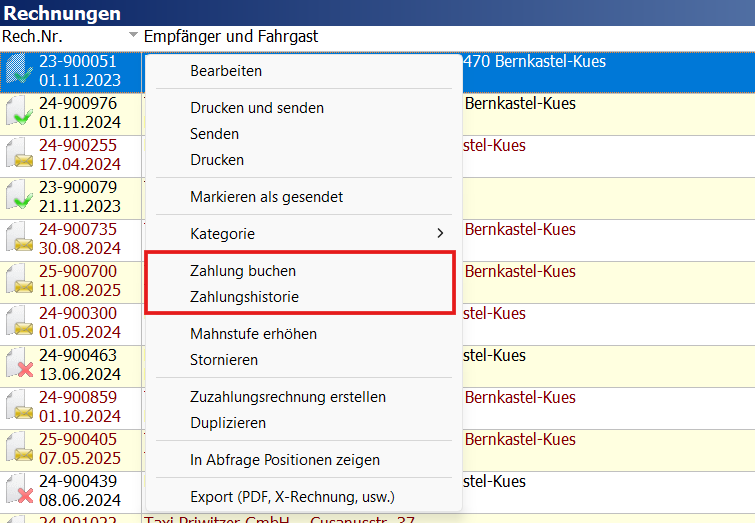Click Export (PDF, X-Rechnung, usw.) entry
The image size is (755, 523).
coord(292,497)
